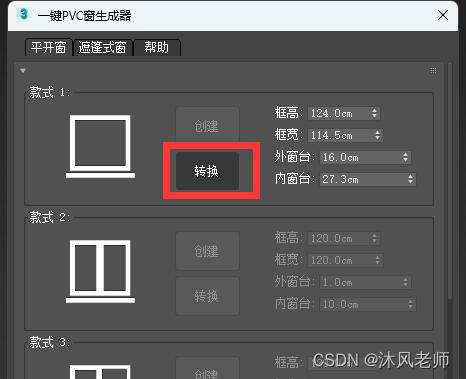The image size is (466, 379).
Task: Click the spinner arrows for 款式 2 外窗台
Action: [x=405, y=282]
